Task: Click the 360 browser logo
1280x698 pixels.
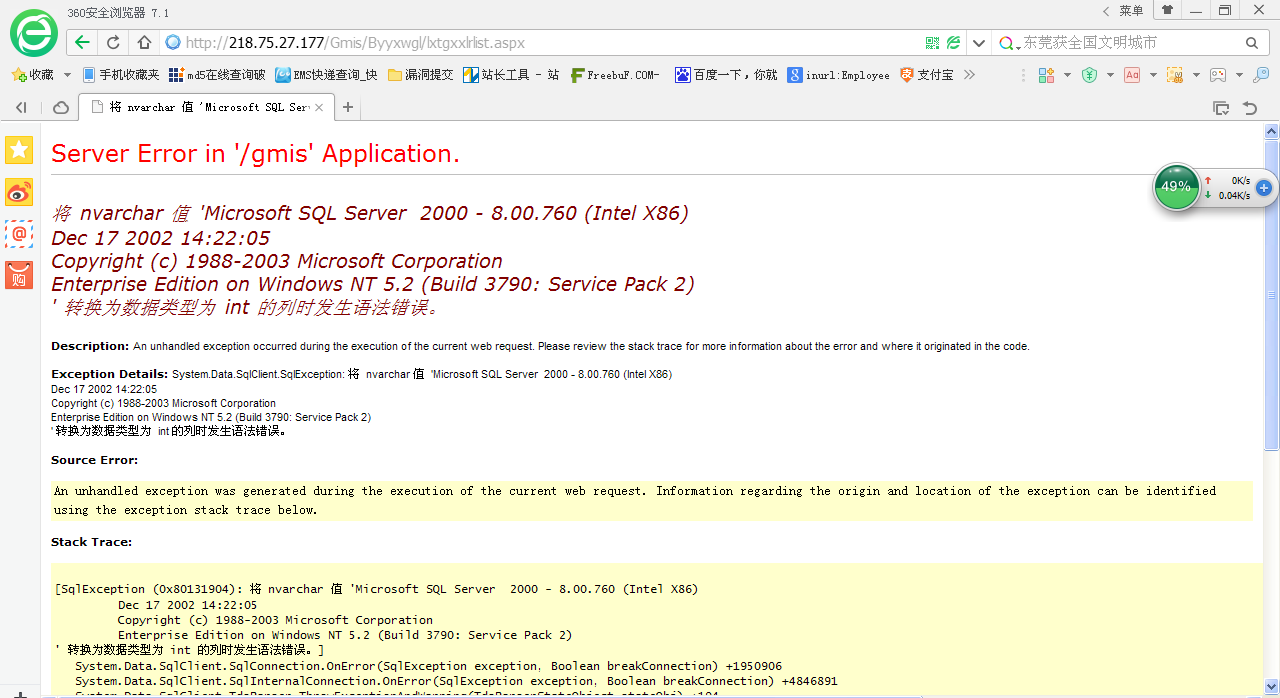Action: [34, 33]
